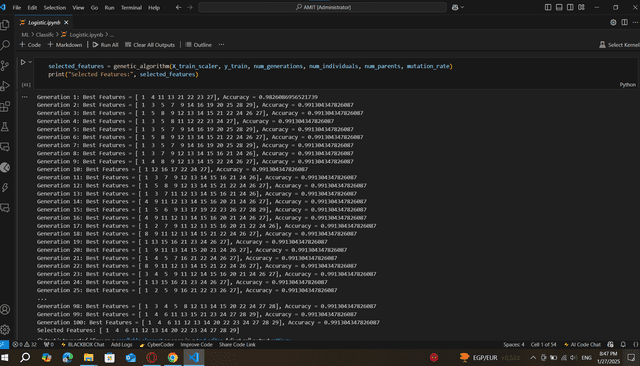Open BLACKBOX Chat from status bar
The width and height of the screenshot is (640, 366).
click(82, 344)
